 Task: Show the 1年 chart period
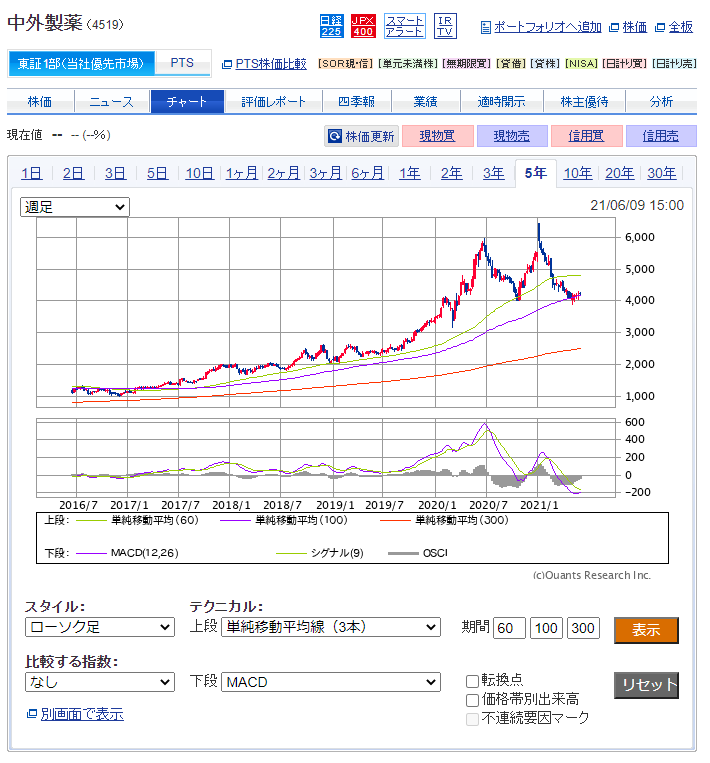pyautogui.click(x=410, y=173)
